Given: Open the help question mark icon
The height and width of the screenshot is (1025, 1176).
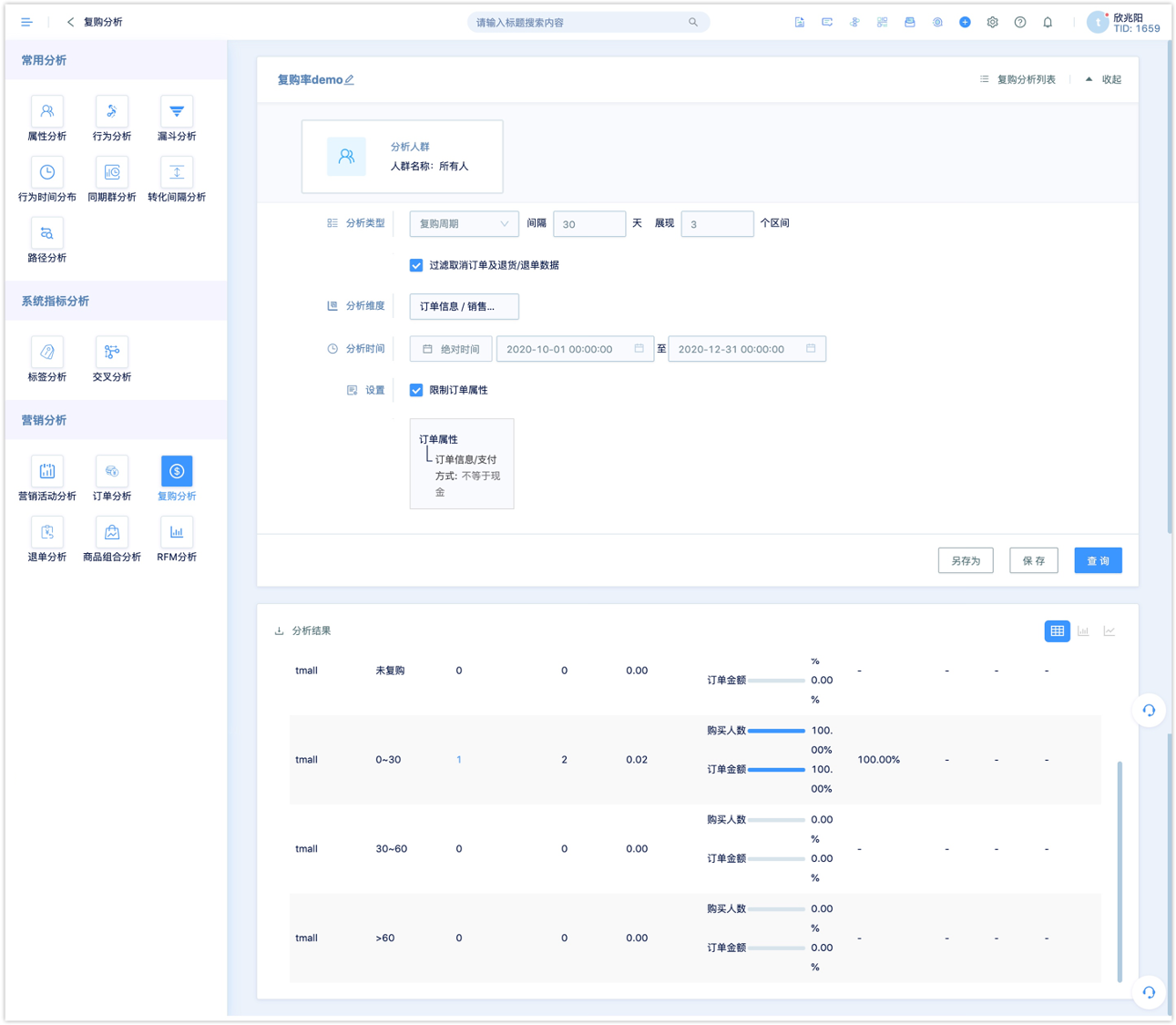Looking at the screenshot, I should click(1020, 22).
